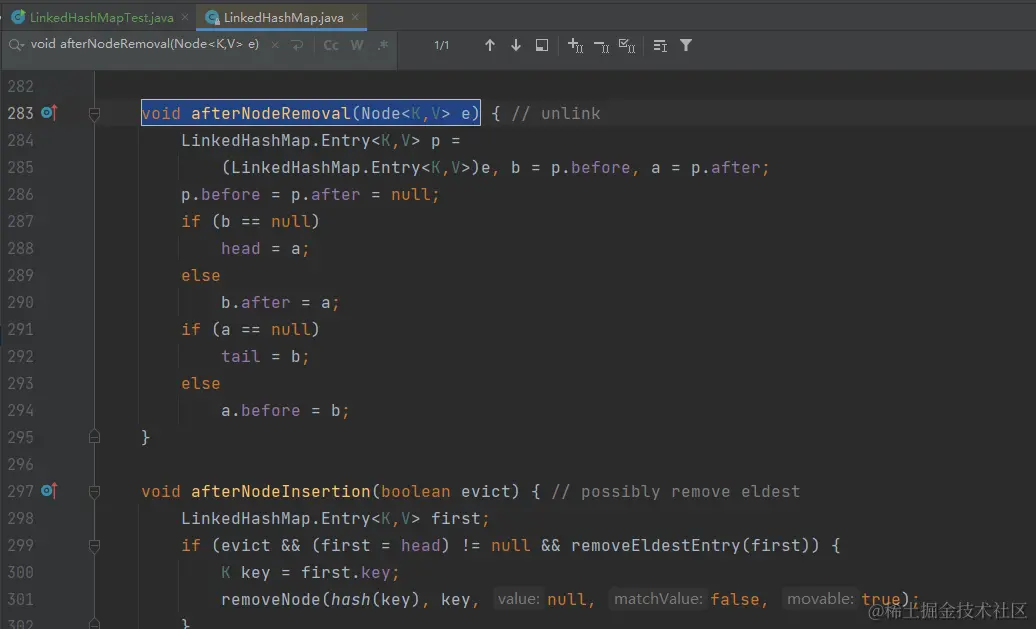Click the 1/1 match counter
The image size is (1036, 629).
coord(441,45)
